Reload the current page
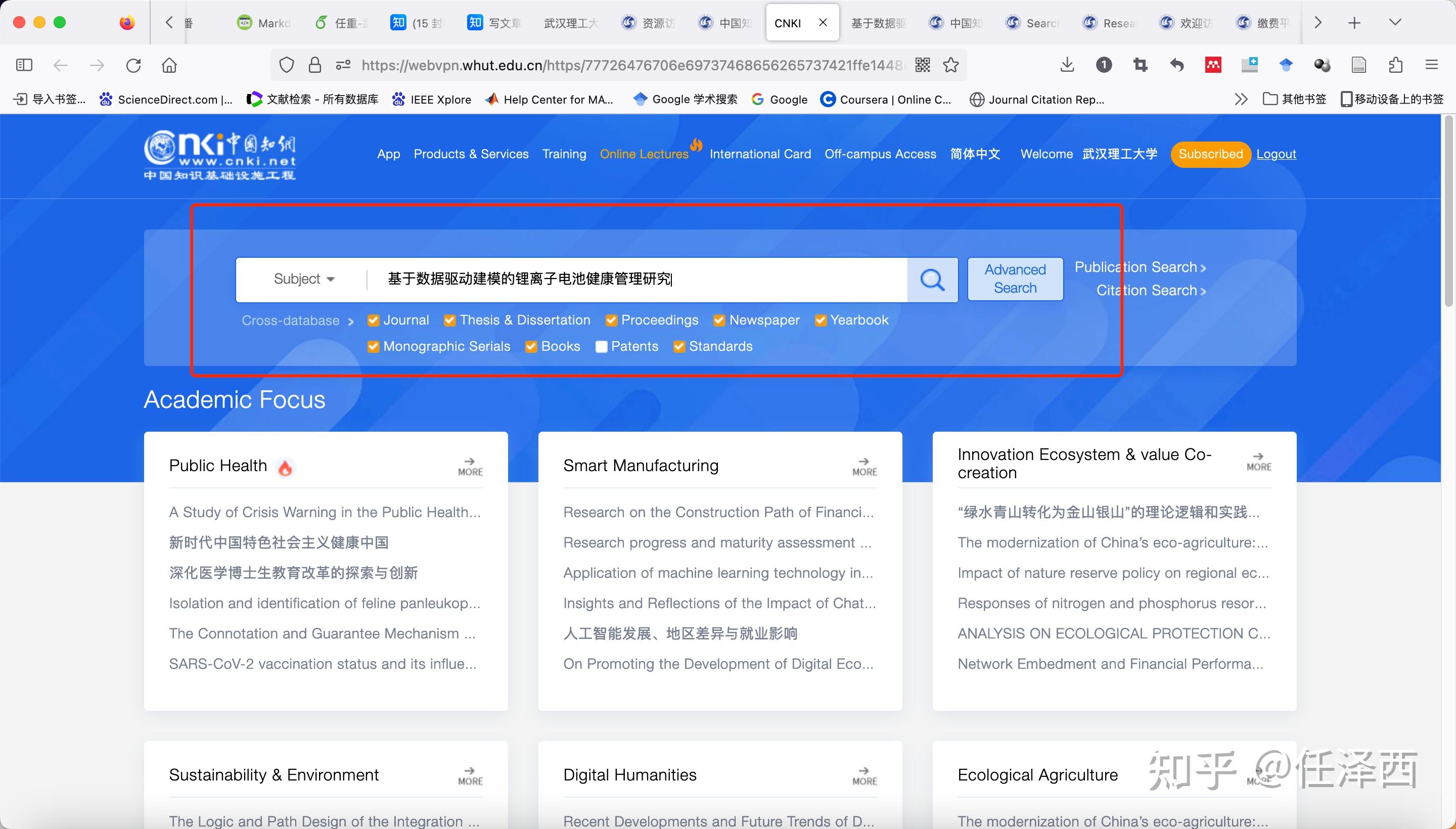Viewport: 1456px width, 829px height. point(133,66)
